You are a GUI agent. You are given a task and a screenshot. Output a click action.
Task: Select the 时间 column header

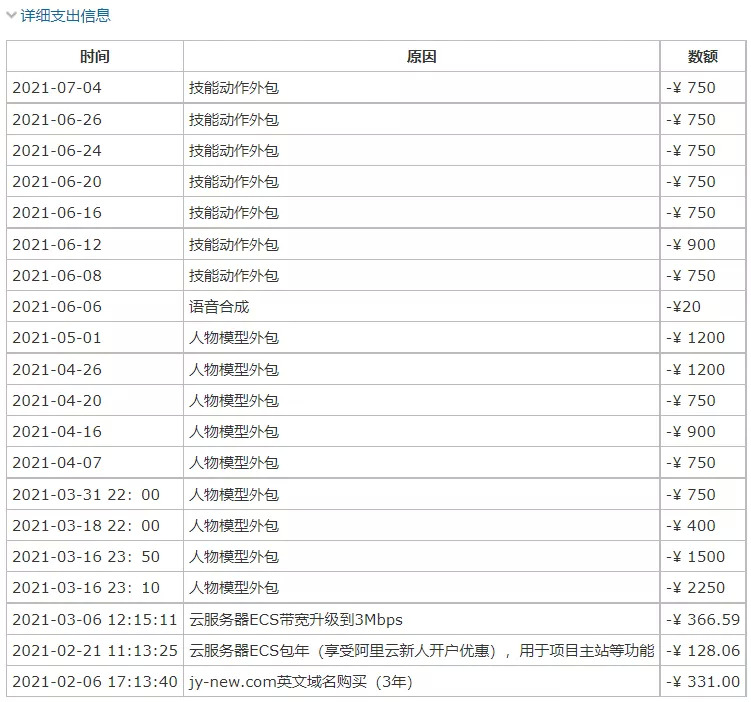pyautogui.click(x=95, y=57)
